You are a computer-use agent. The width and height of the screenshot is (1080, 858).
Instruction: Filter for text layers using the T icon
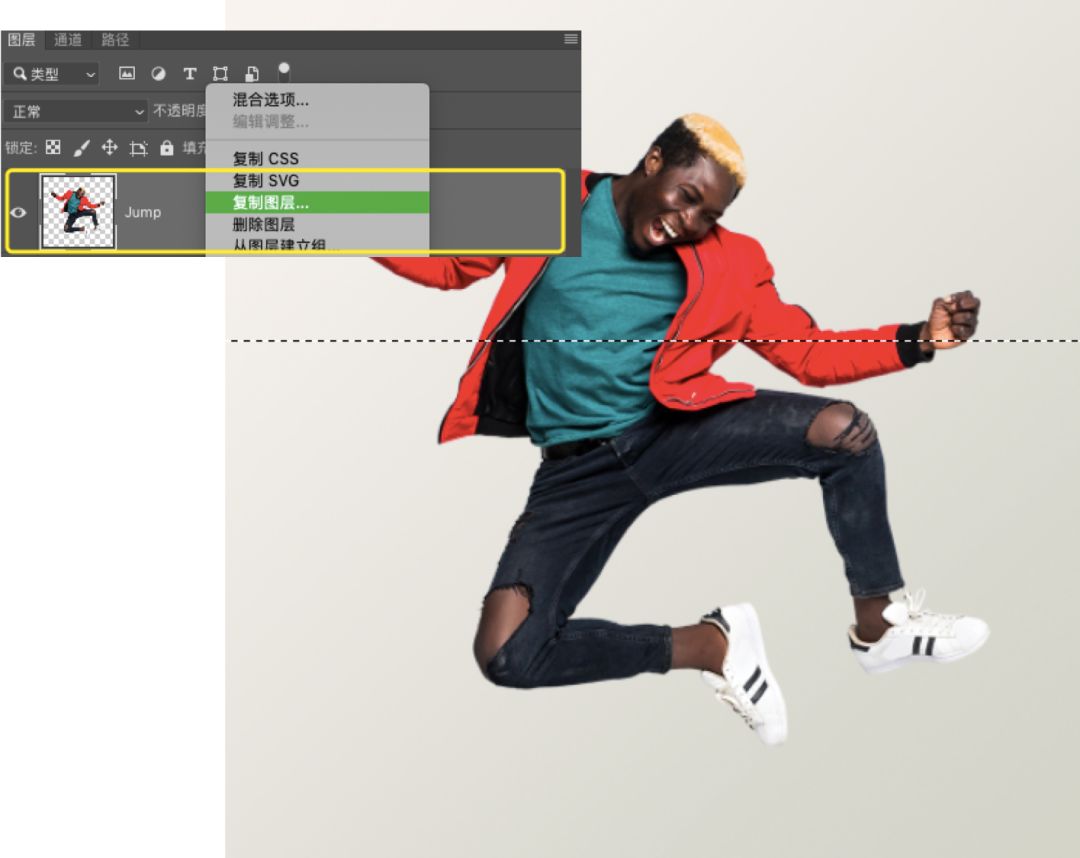188,74
